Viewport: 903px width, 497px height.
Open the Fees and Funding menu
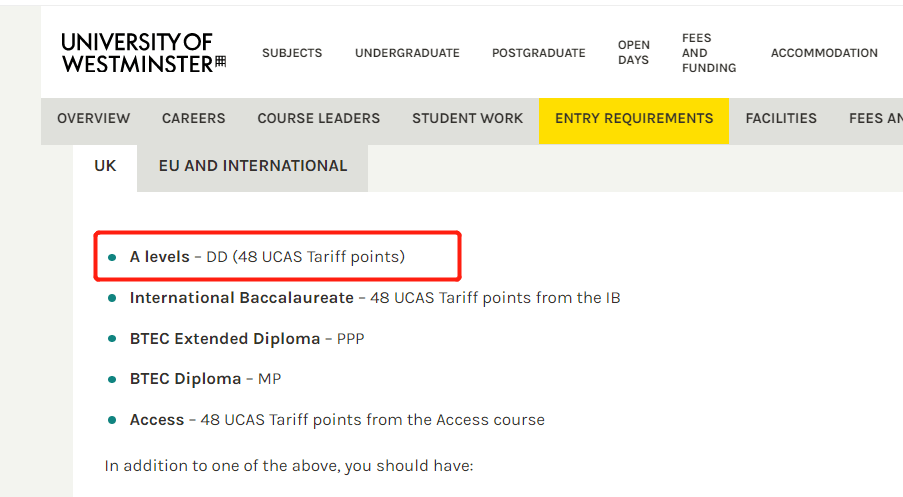708,53
